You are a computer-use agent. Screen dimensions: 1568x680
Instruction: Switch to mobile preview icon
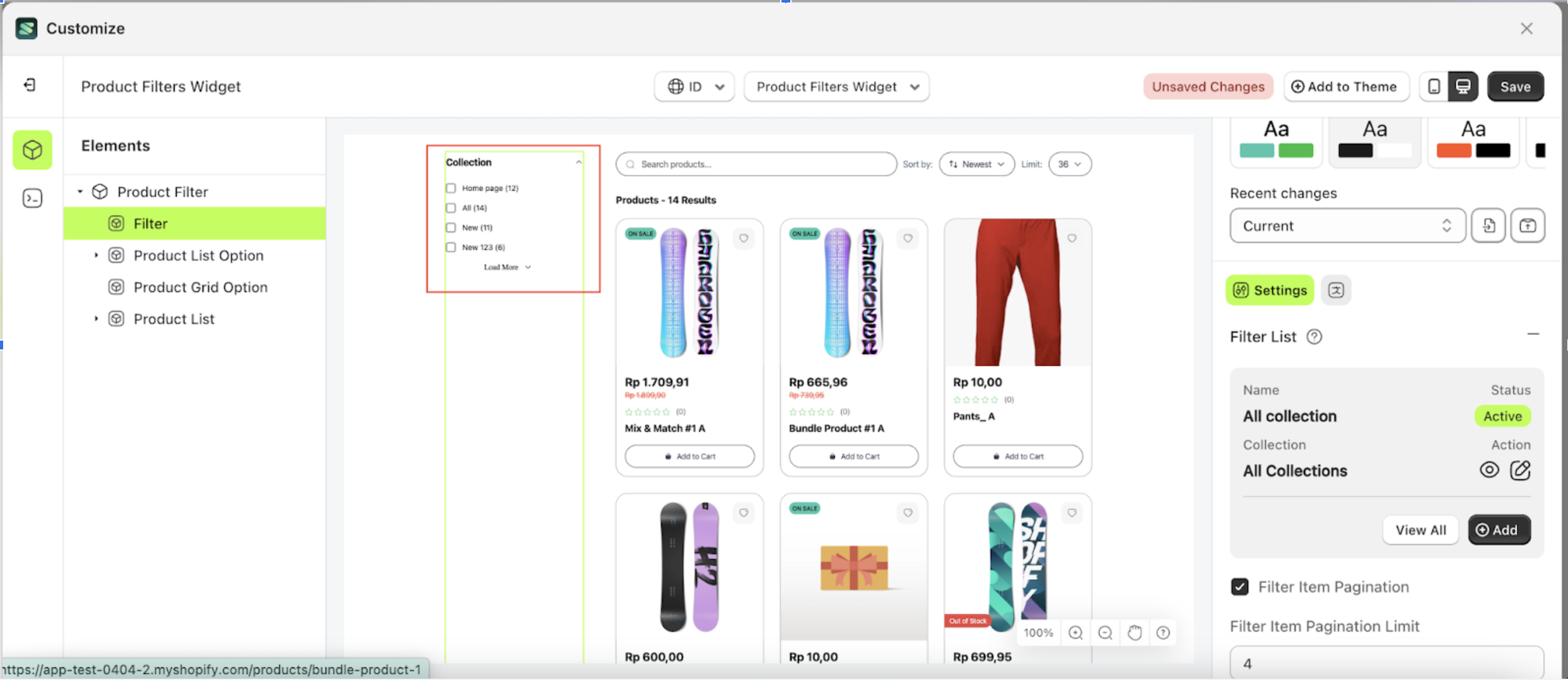click(1434, 86)
